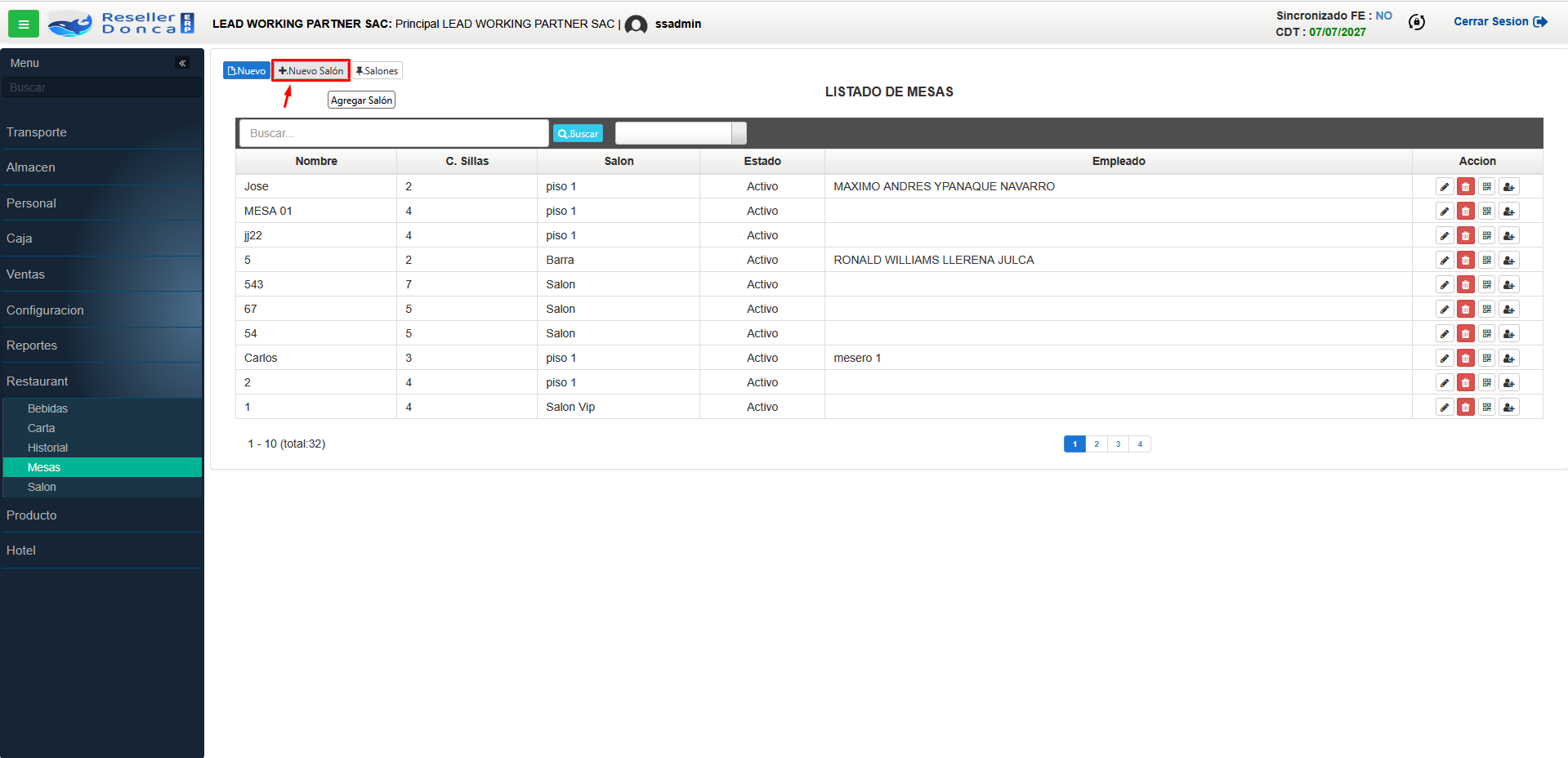The width and height of the screenshot is (1568, 758).
Task: Select the highlighted Mesas menu item
Action: pos(102,467)
